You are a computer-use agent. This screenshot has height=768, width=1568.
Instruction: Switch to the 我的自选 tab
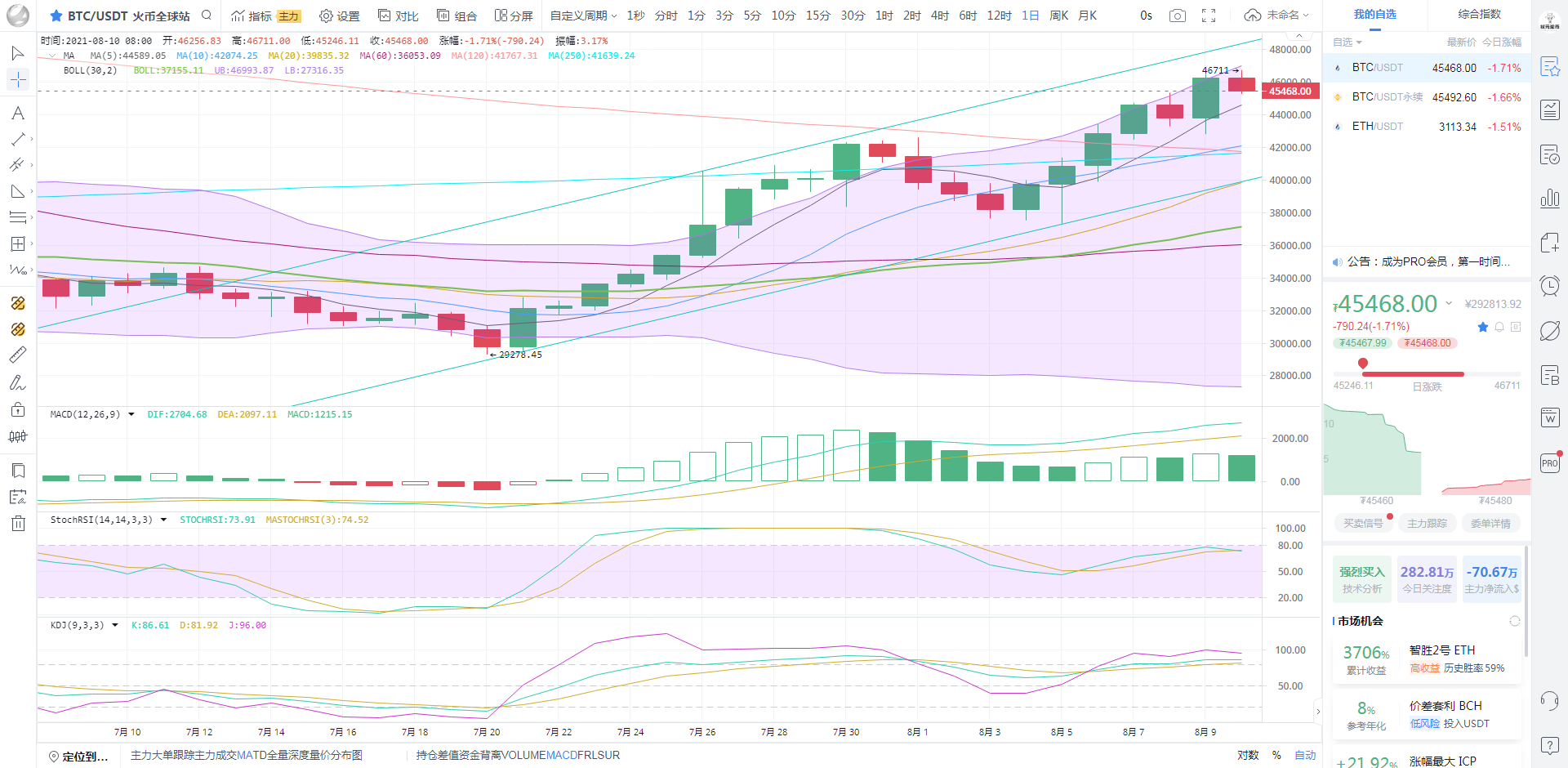pyautogui.click(x=1375, y=15)
